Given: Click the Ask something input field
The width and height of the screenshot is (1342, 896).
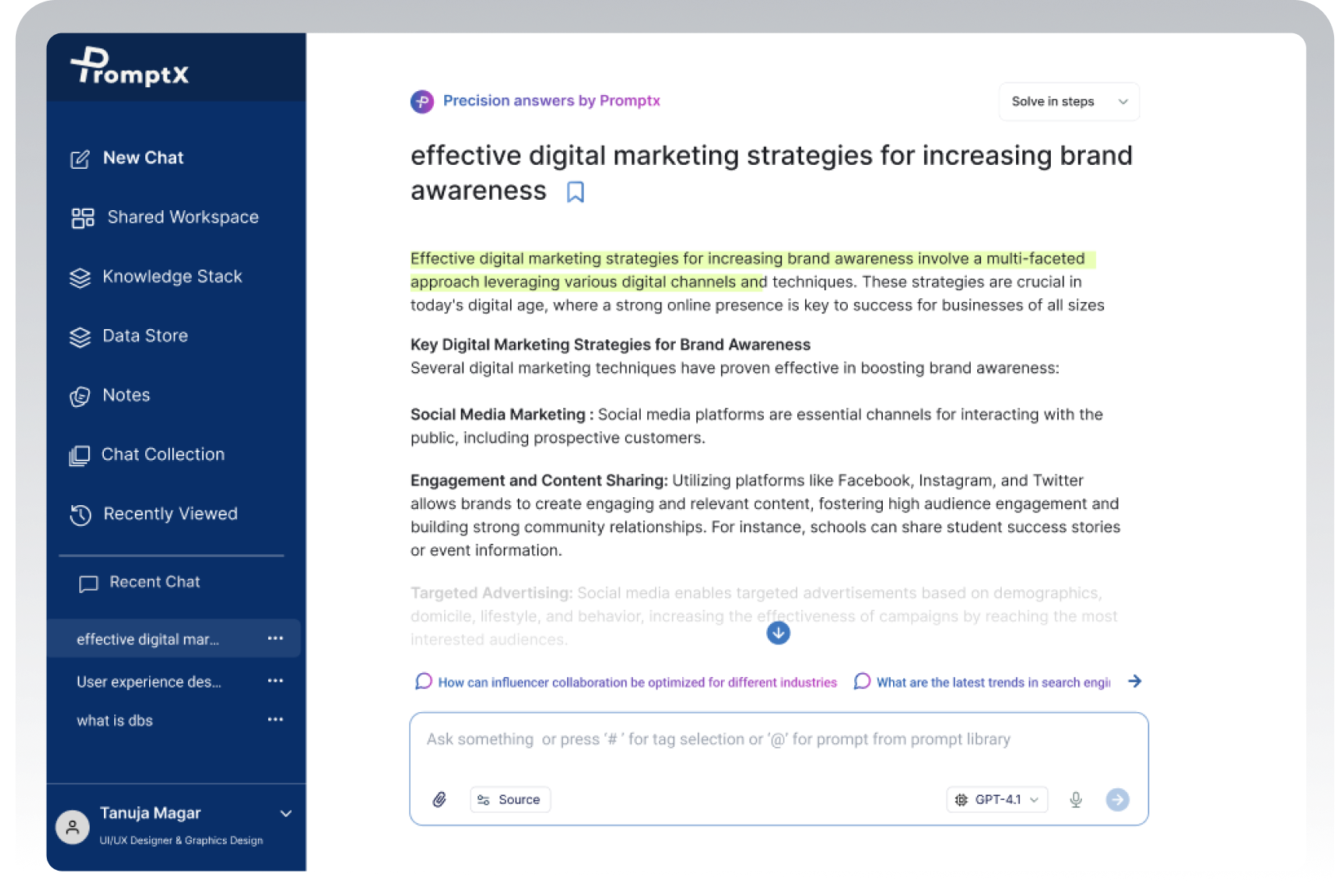Looking at the screenshot, I should pyautogui.click(x=779, y=740).
